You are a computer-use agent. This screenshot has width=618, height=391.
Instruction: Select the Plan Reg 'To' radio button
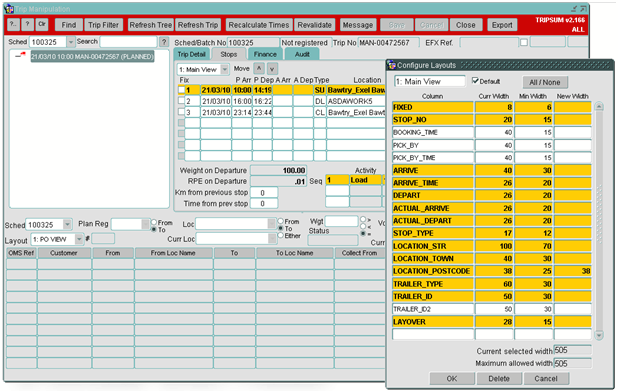coord(154,229)
